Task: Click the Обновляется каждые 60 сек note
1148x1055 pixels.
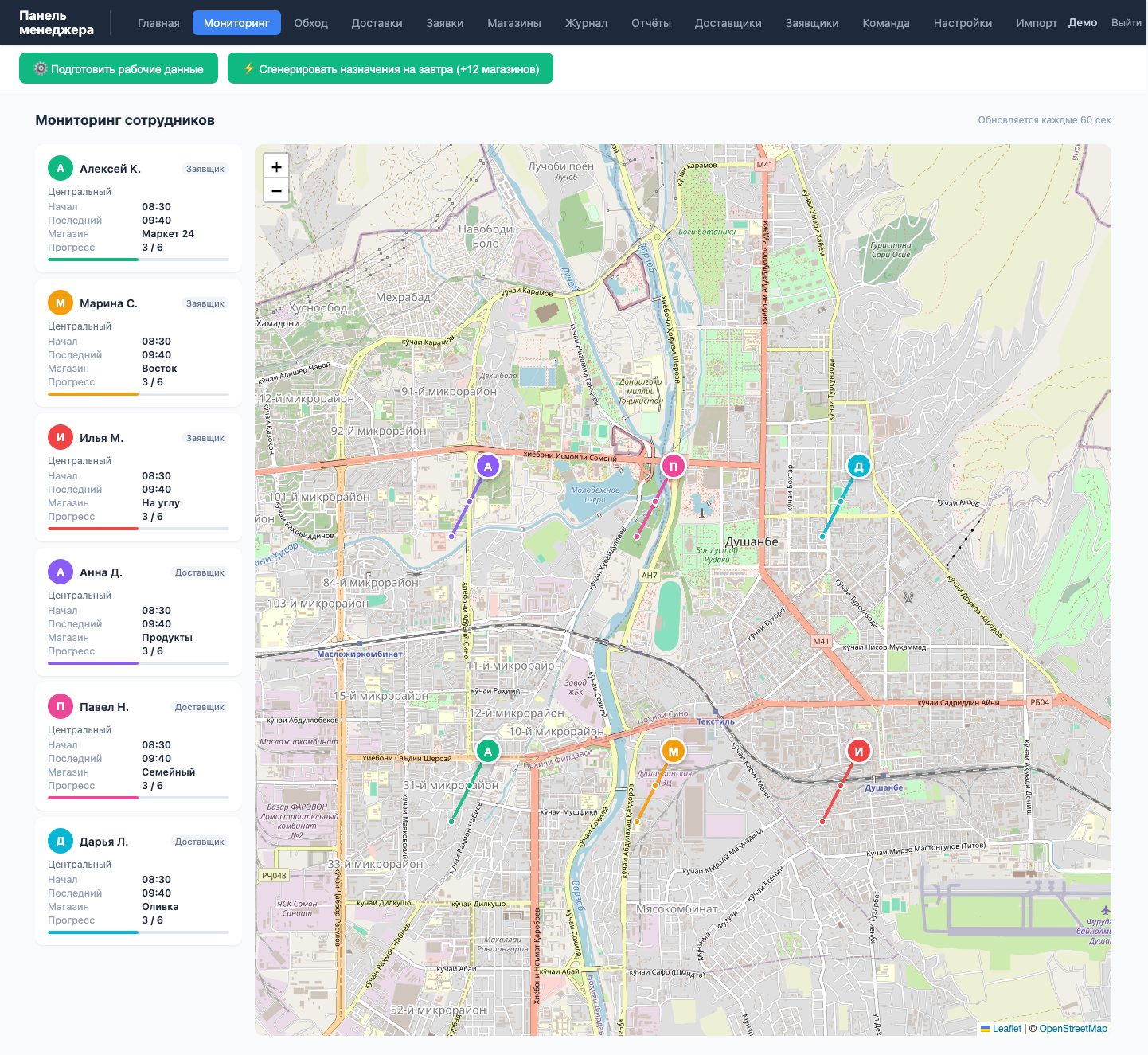Action: pos(1045,120)
